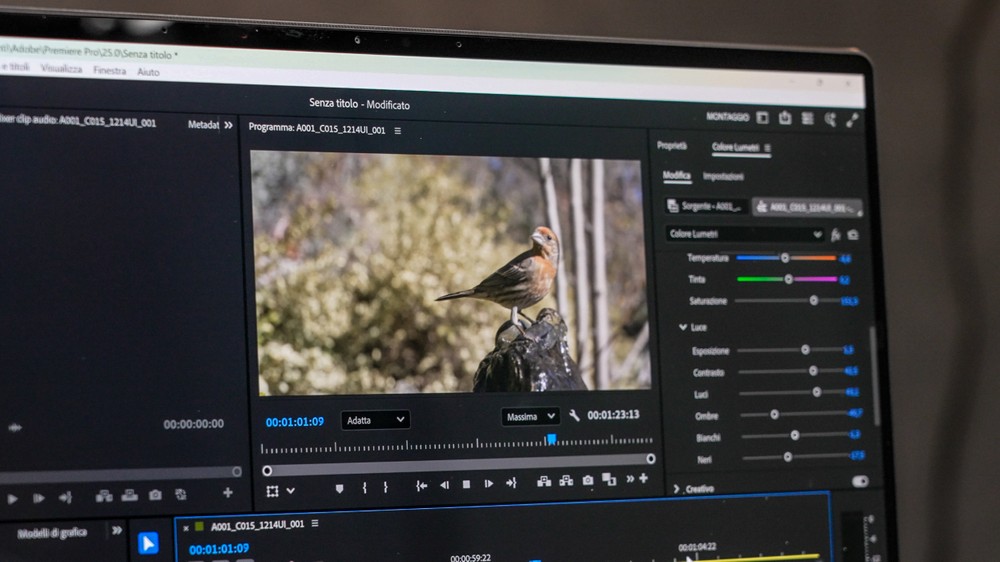Image resolution: width=1000 pixels, height=562 pixels.
Task: Stop playback in the Program monitor
Action: pyautogui.click(x=466, y=485)
